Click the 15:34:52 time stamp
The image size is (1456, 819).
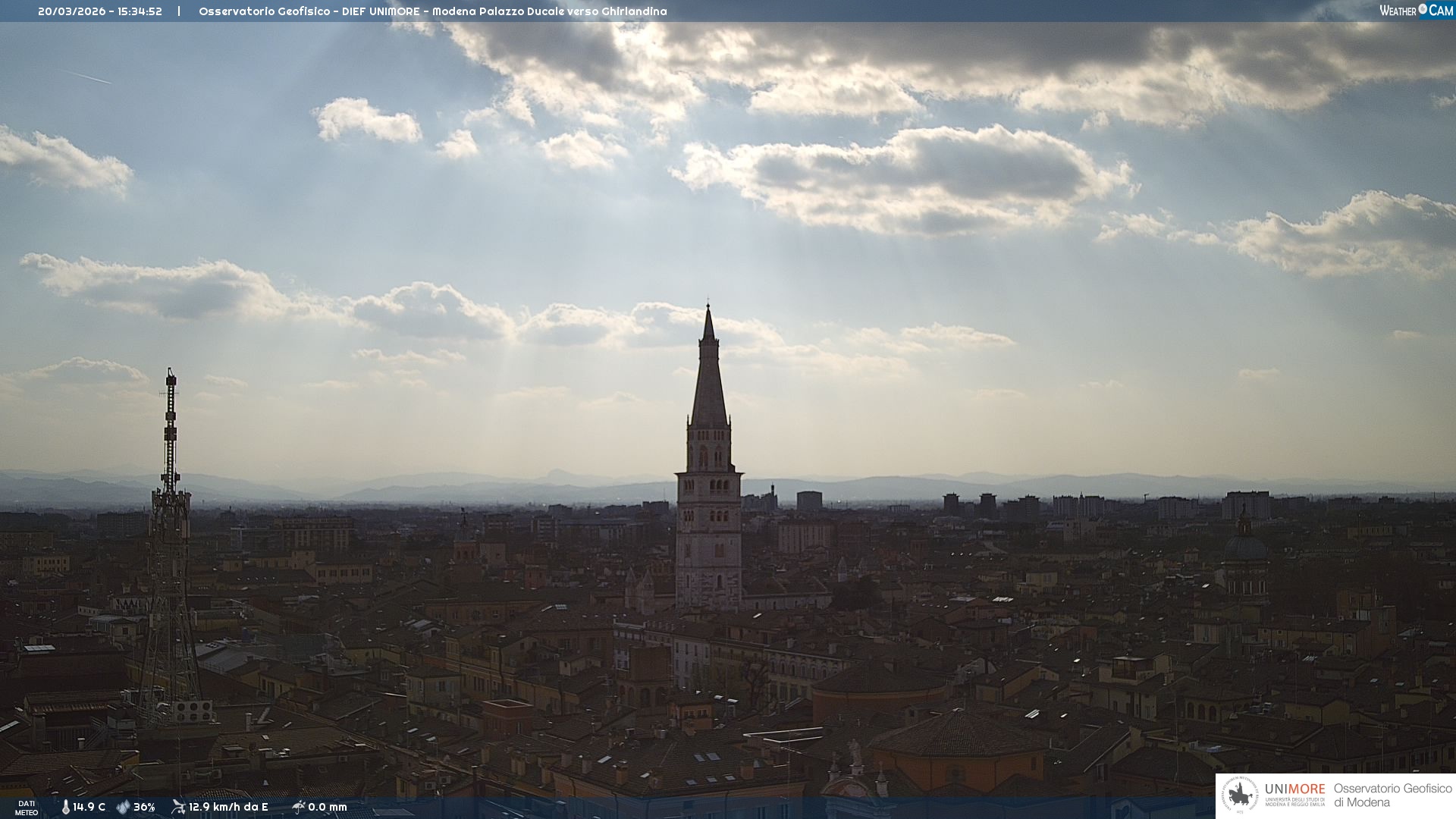[x=140, y=11]
